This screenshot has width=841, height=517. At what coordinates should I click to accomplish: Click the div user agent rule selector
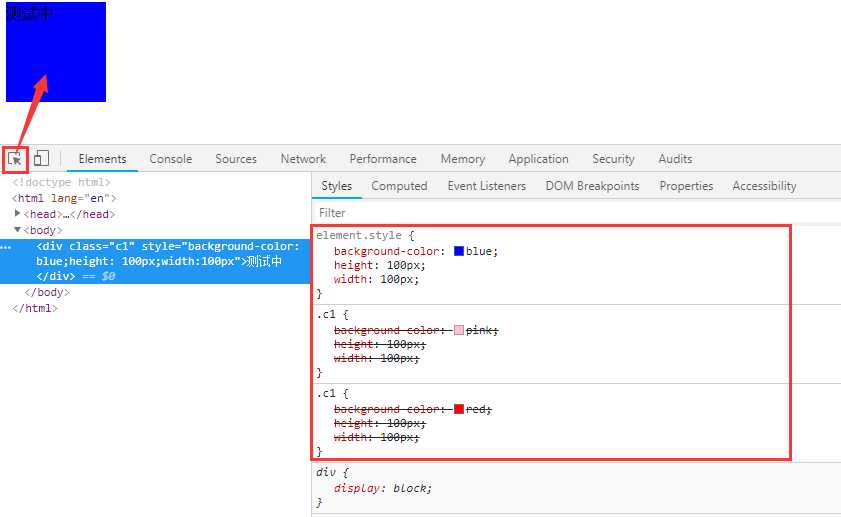tap(326, 472)
